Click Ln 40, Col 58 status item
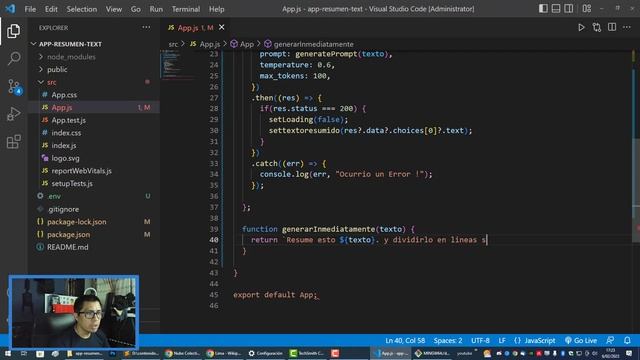Image resolution: width=640 pixels, height=360 pixels. 405,340
